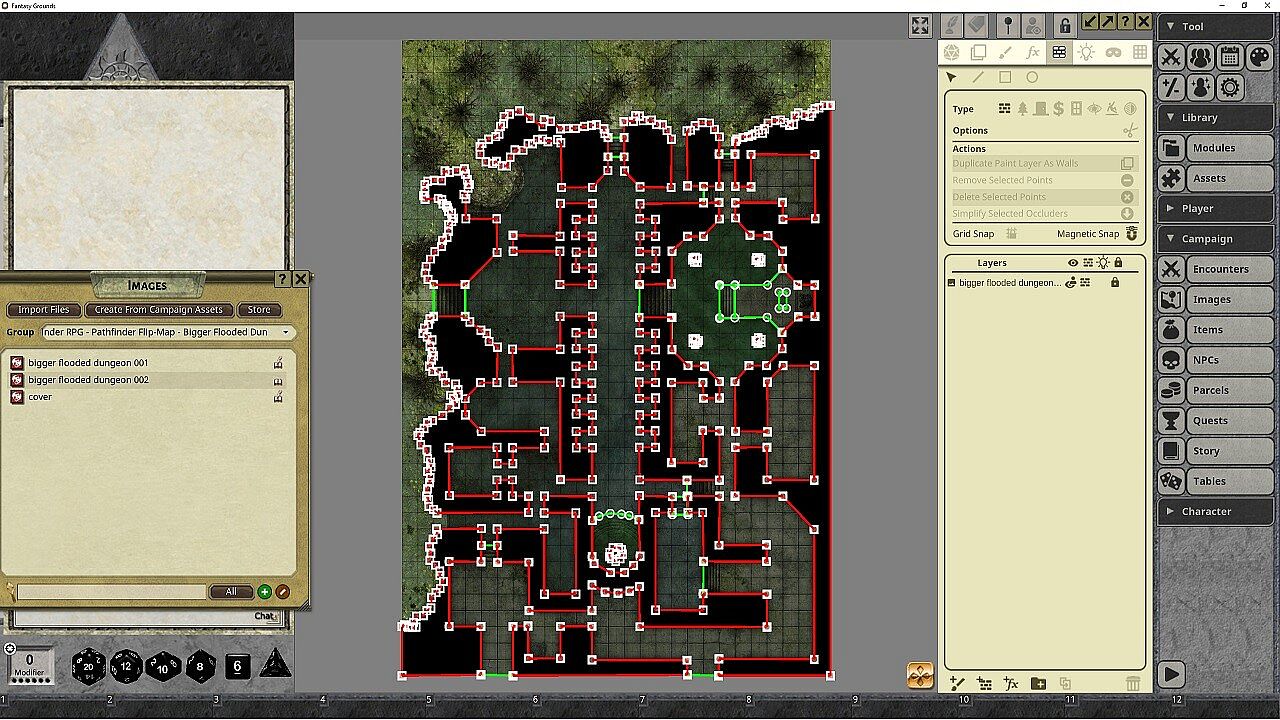Click add FX layer icon
Screen dimensions: 1280x720
point(1011,684)
